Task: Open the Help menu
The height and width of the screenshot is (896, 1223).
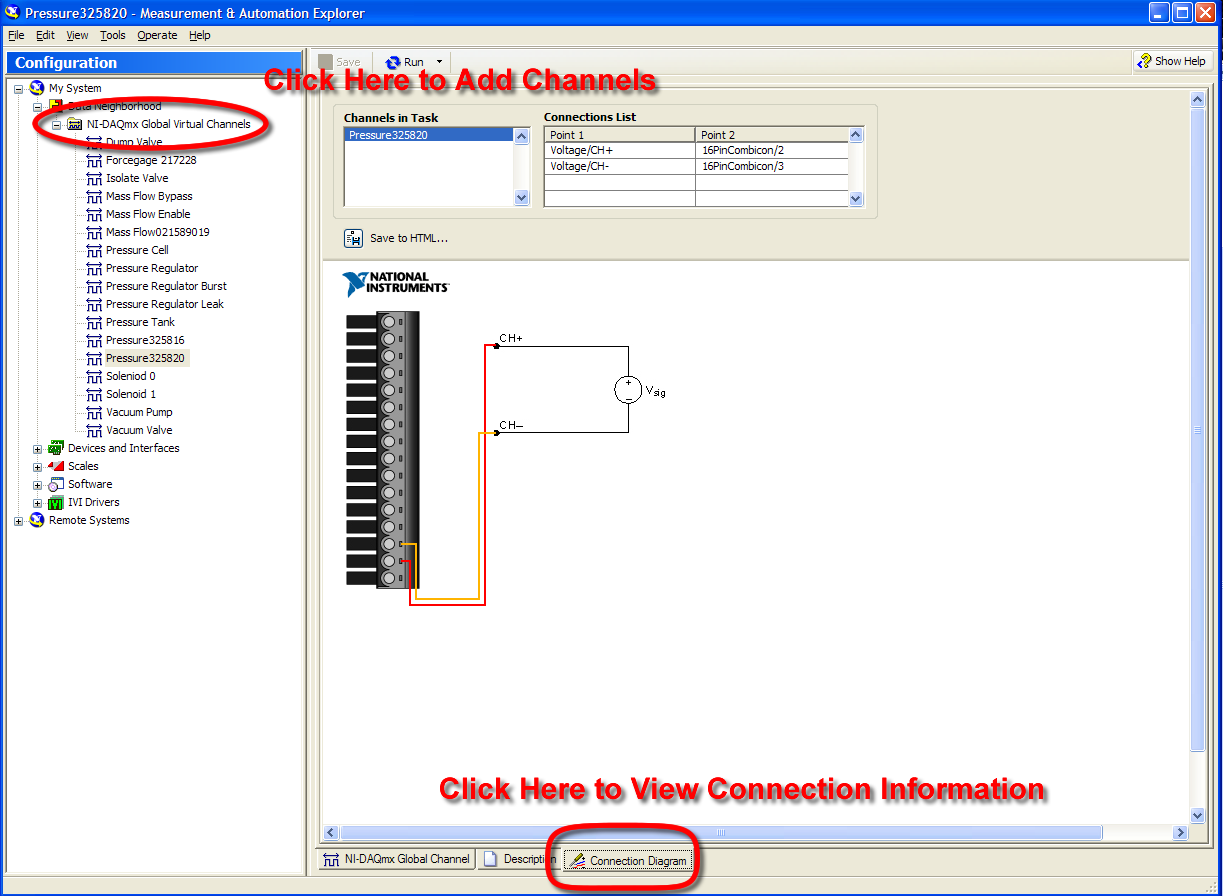Action: [200, 35]
